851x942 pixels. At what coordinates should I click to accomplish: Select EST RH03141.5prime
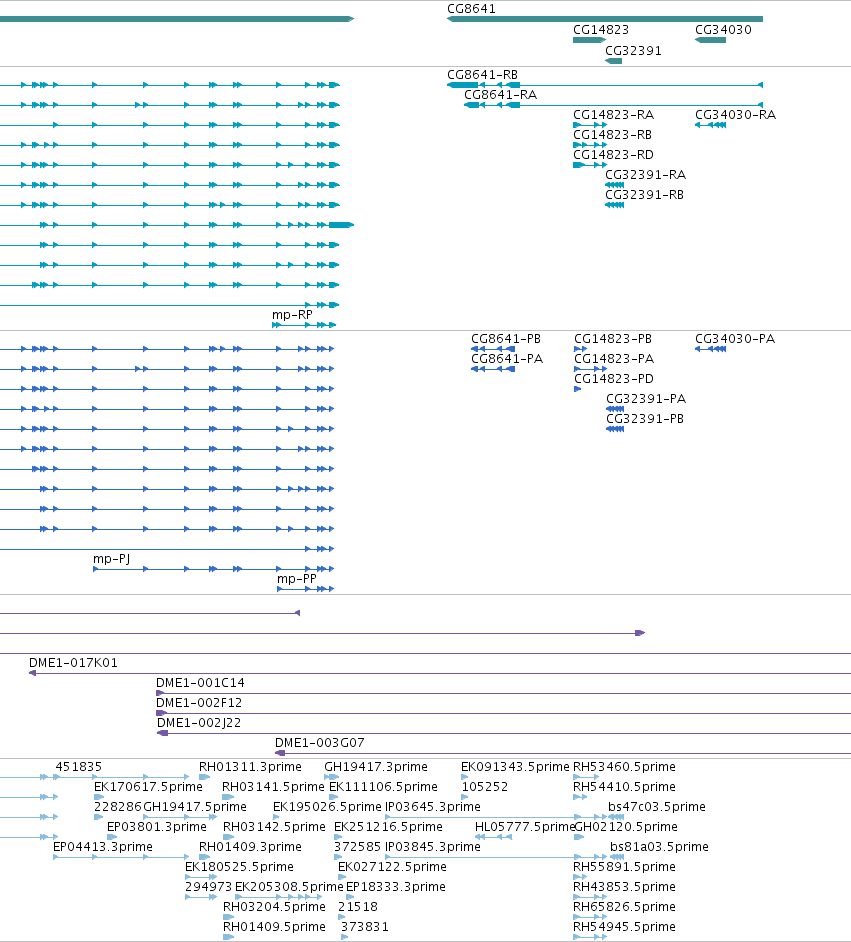coord(273,786)
